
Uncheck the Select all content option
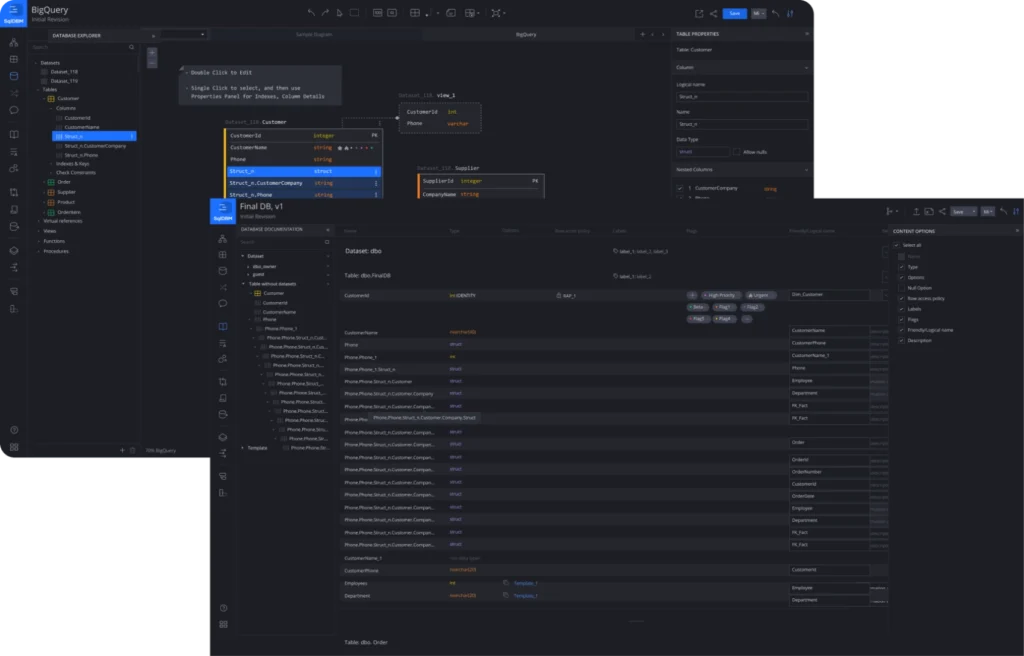[896, 245]
